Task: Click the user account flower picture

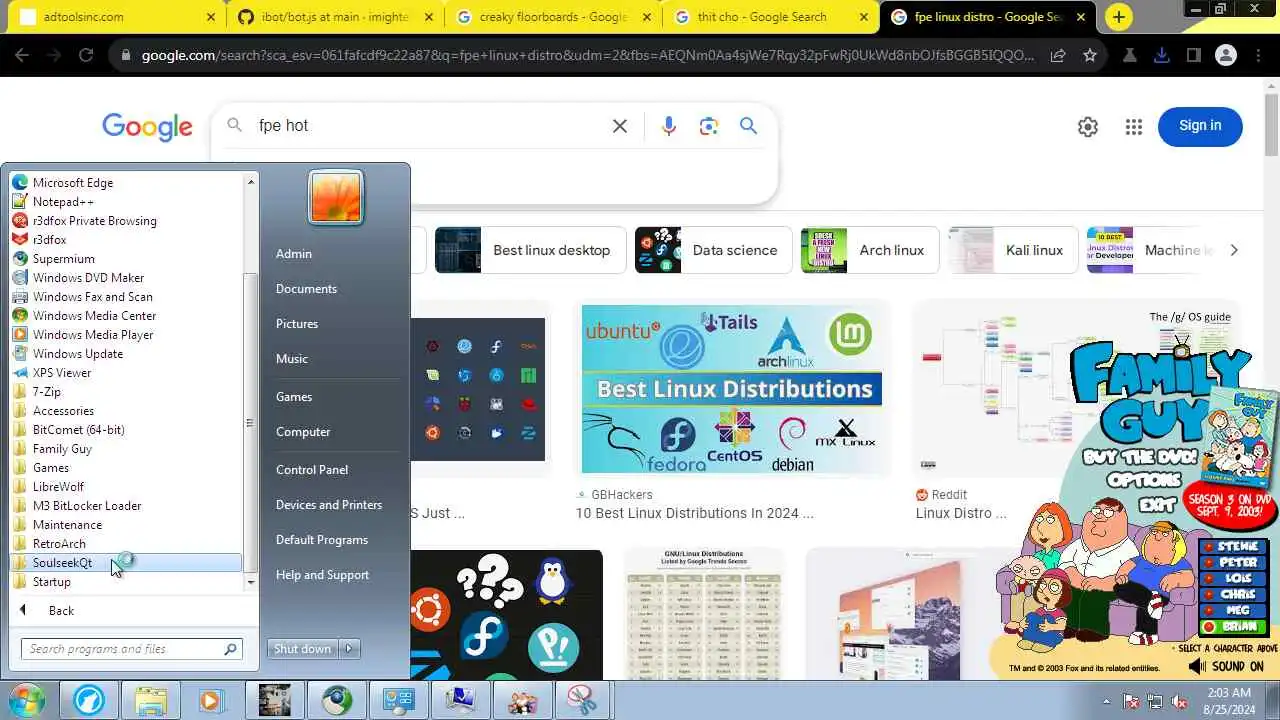Action: 336,196
